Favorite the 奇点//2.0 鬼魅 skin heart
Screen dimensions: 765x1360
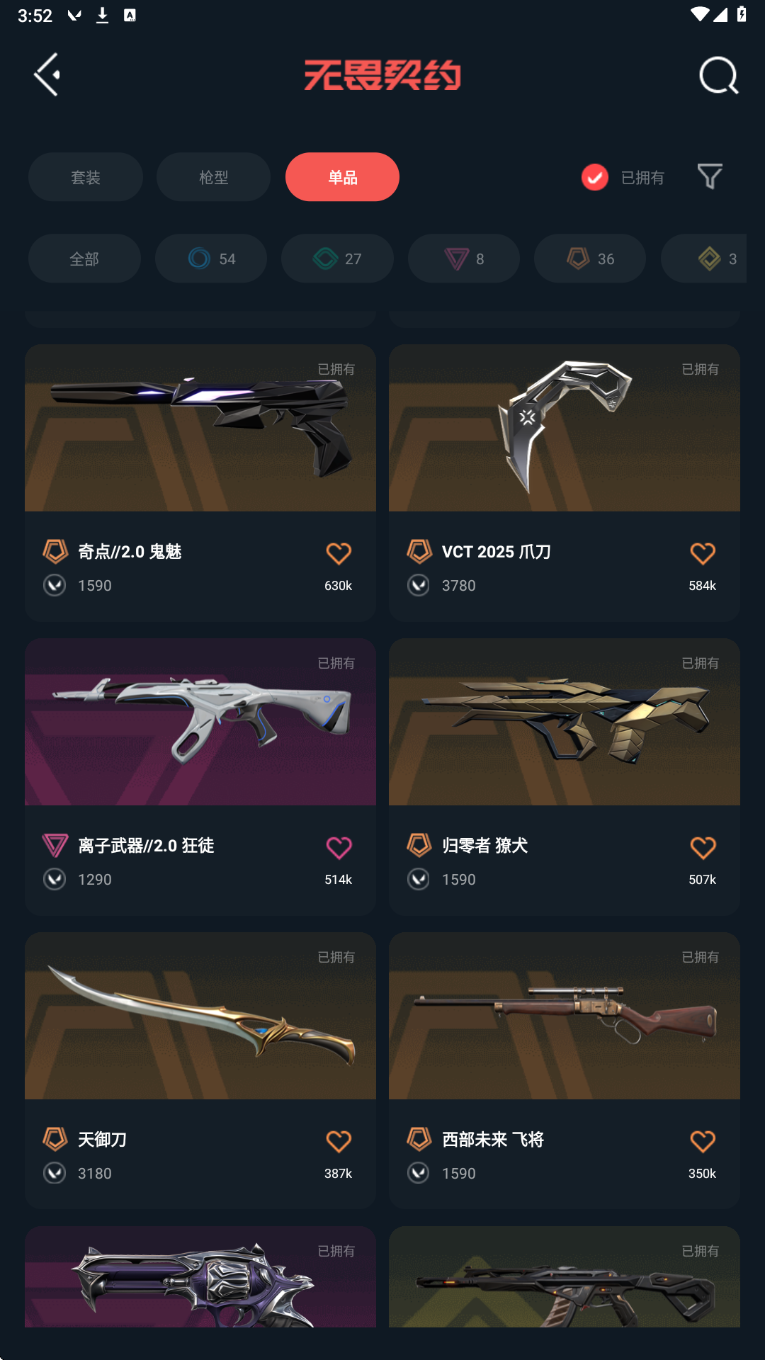[x=339, y=553]
